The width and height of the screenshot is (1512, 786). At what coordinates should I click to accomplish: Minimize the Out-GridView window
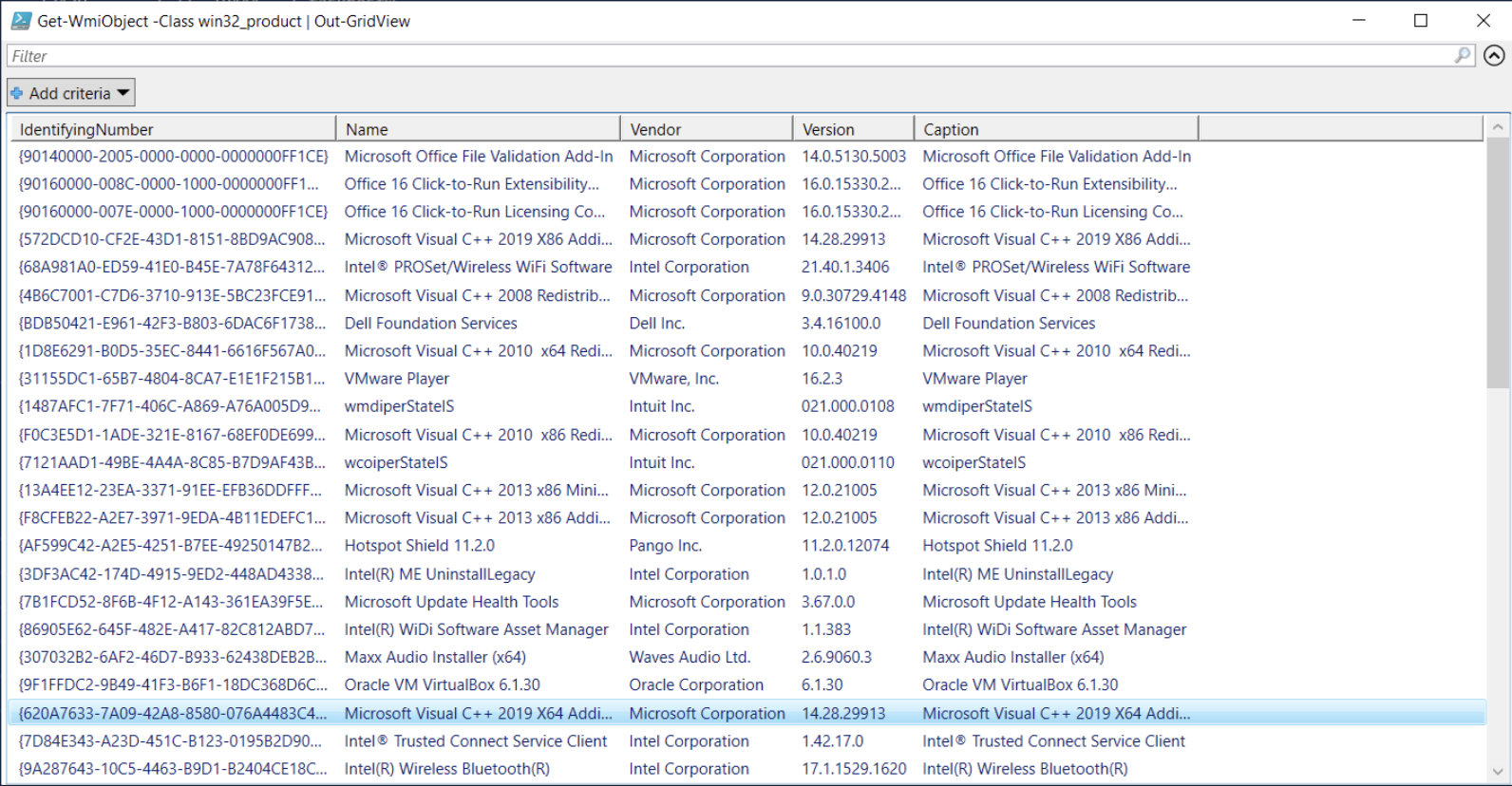tap(1359, 20)
